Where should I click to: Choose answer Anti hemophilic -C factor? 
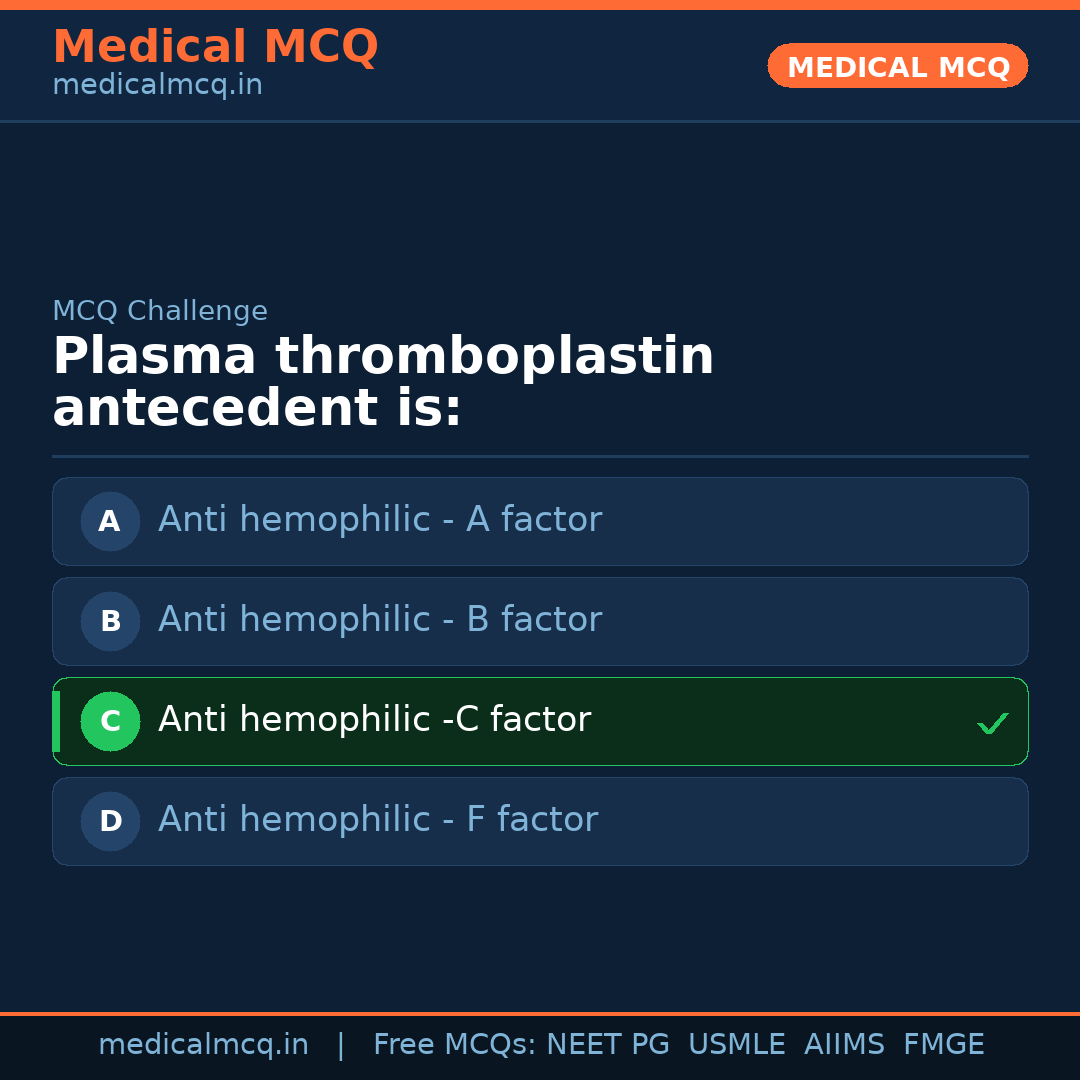coord(374,720)
